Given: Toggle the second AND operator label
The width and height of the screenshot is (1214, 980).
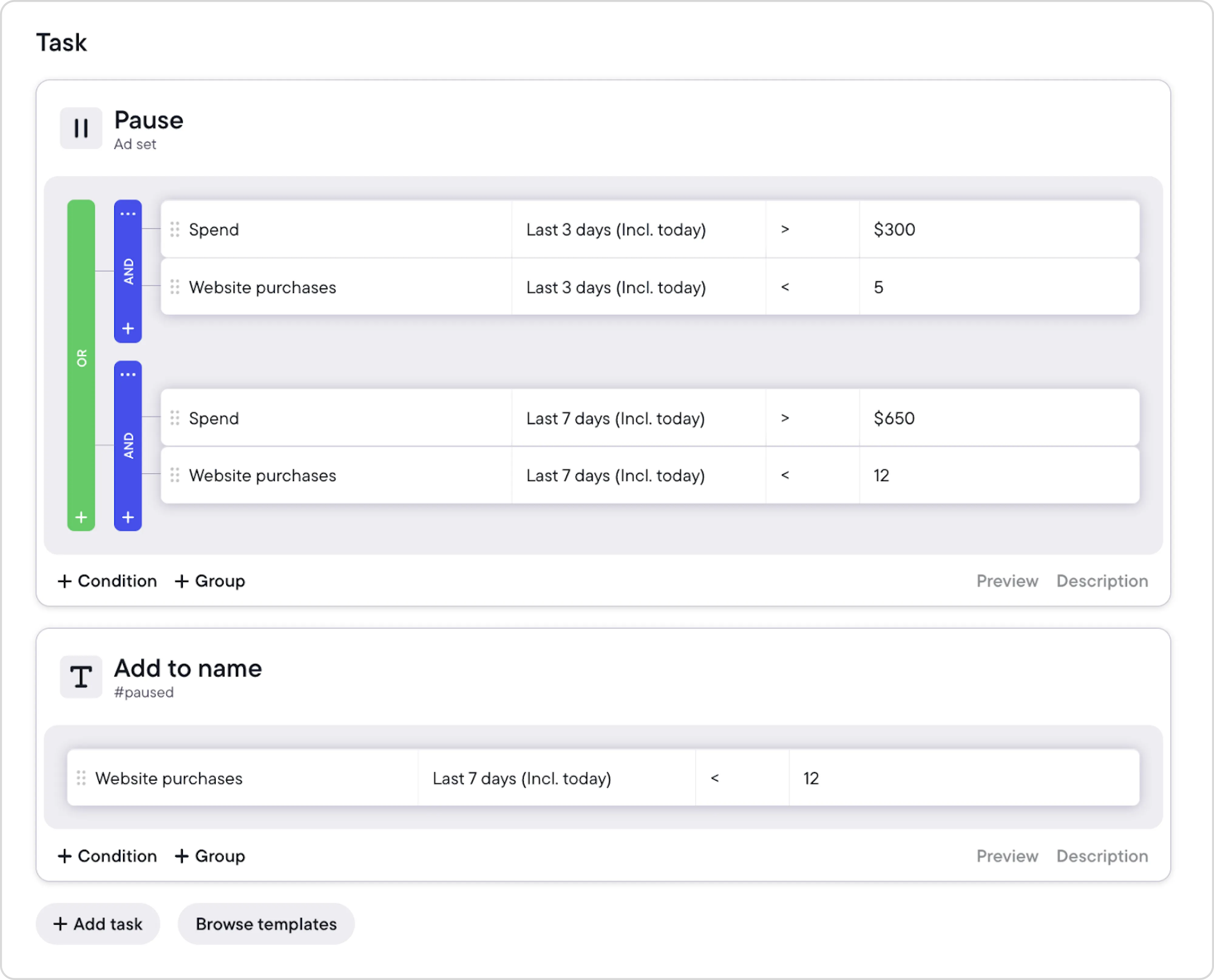Looking at the screenshot, I should coord(128,445).
